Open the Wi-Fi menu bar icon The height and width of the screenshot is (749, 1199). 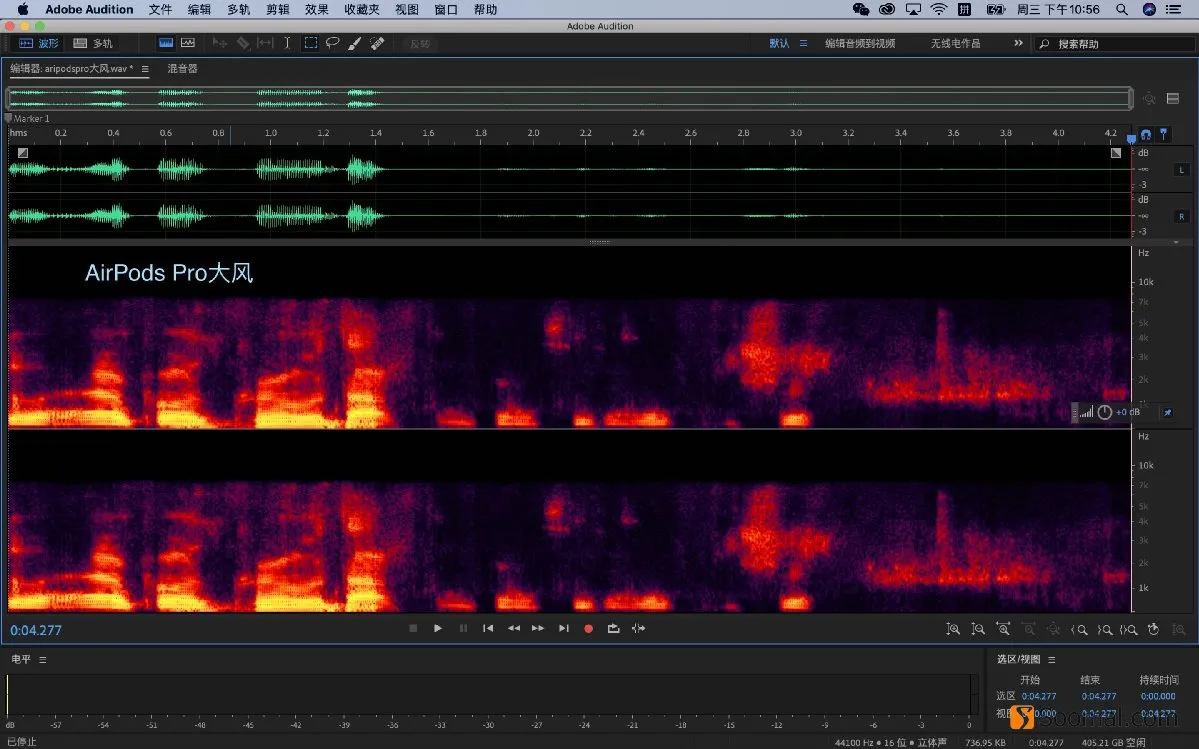(938, 9)
